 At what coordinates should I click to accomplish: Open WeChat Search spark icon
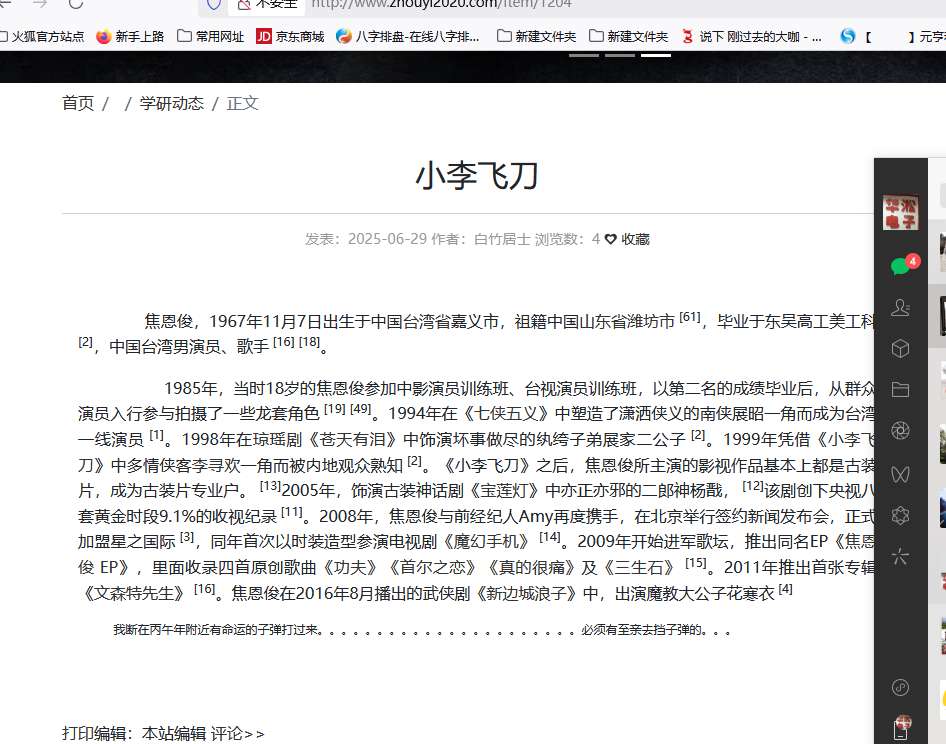900,556
